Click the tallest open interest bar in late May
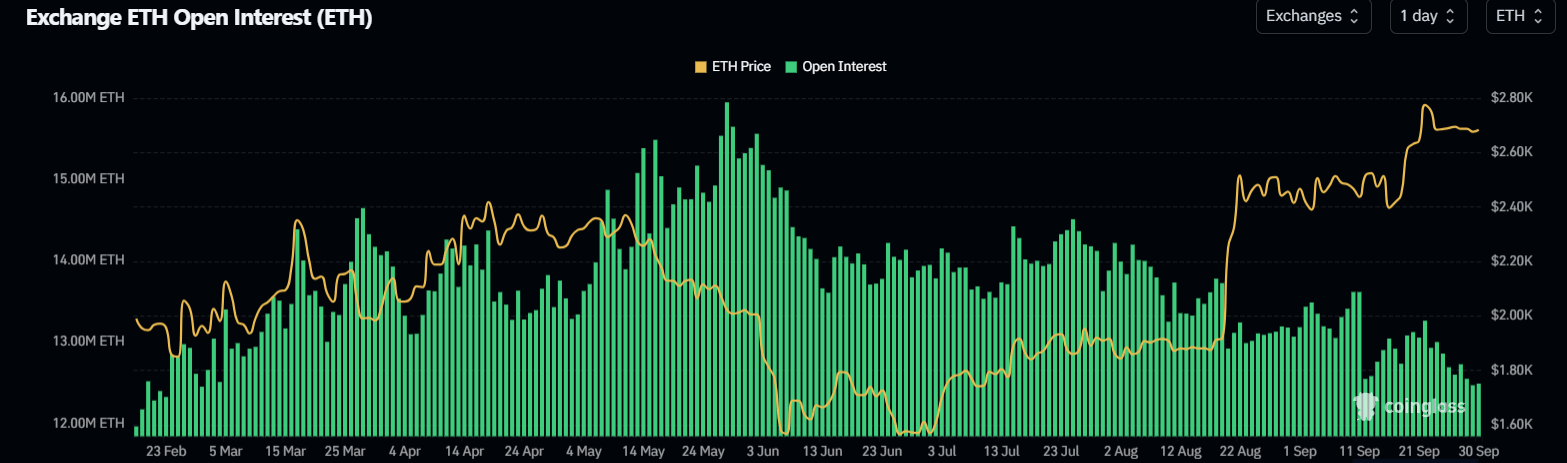 pyautogui.click(x=726, y=268)
